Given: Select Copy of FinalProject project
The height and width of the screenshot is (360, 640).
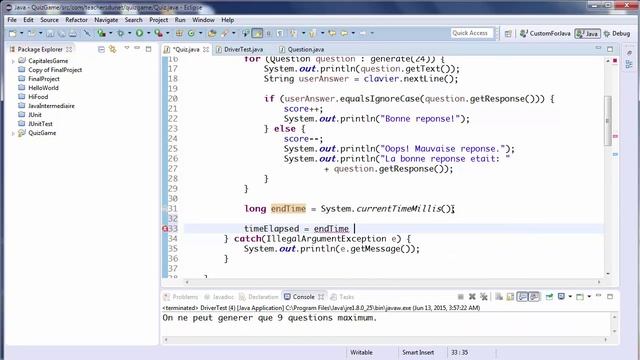Looking at the screenshot, I should click(x=55, y=70).
